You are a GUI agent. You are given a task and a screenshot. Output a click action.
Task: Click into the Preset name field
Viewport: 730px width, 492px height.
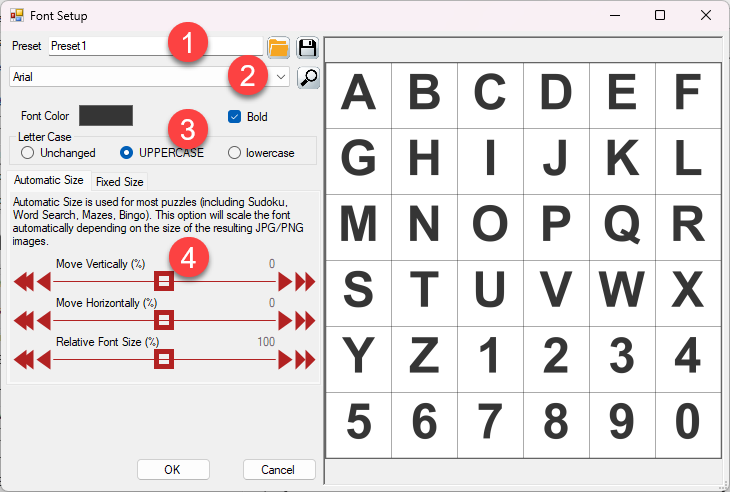click(x=155, y=46)
